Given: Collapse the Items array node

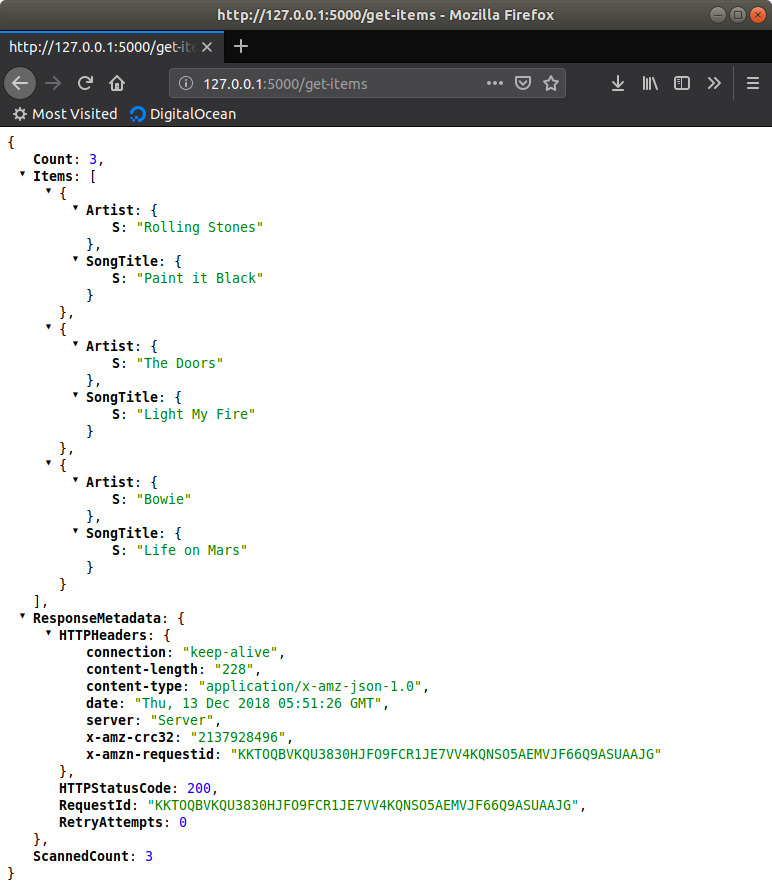Looking at the screenshot, I should 23,175.
